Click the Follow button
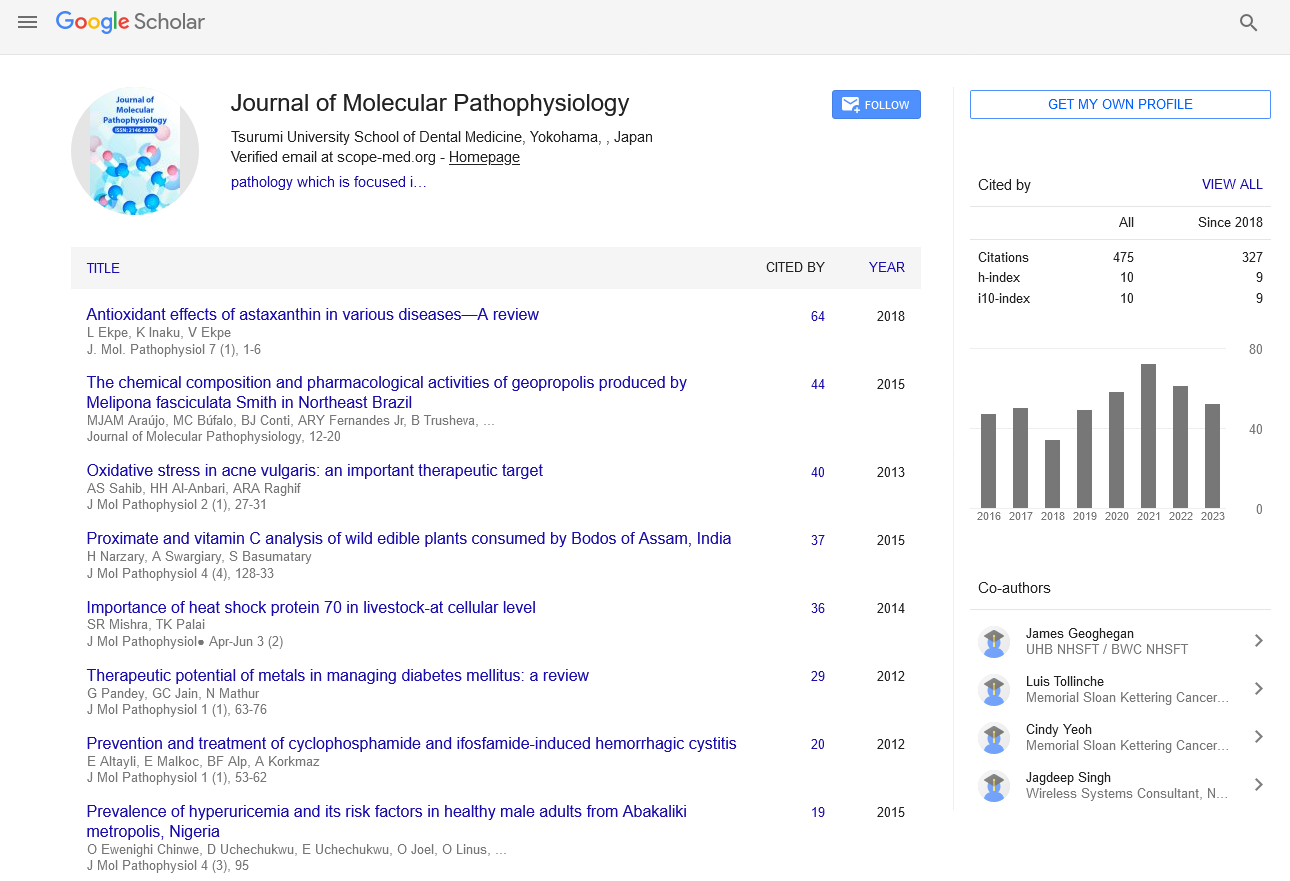1290x881 pixels. (876, 105)
